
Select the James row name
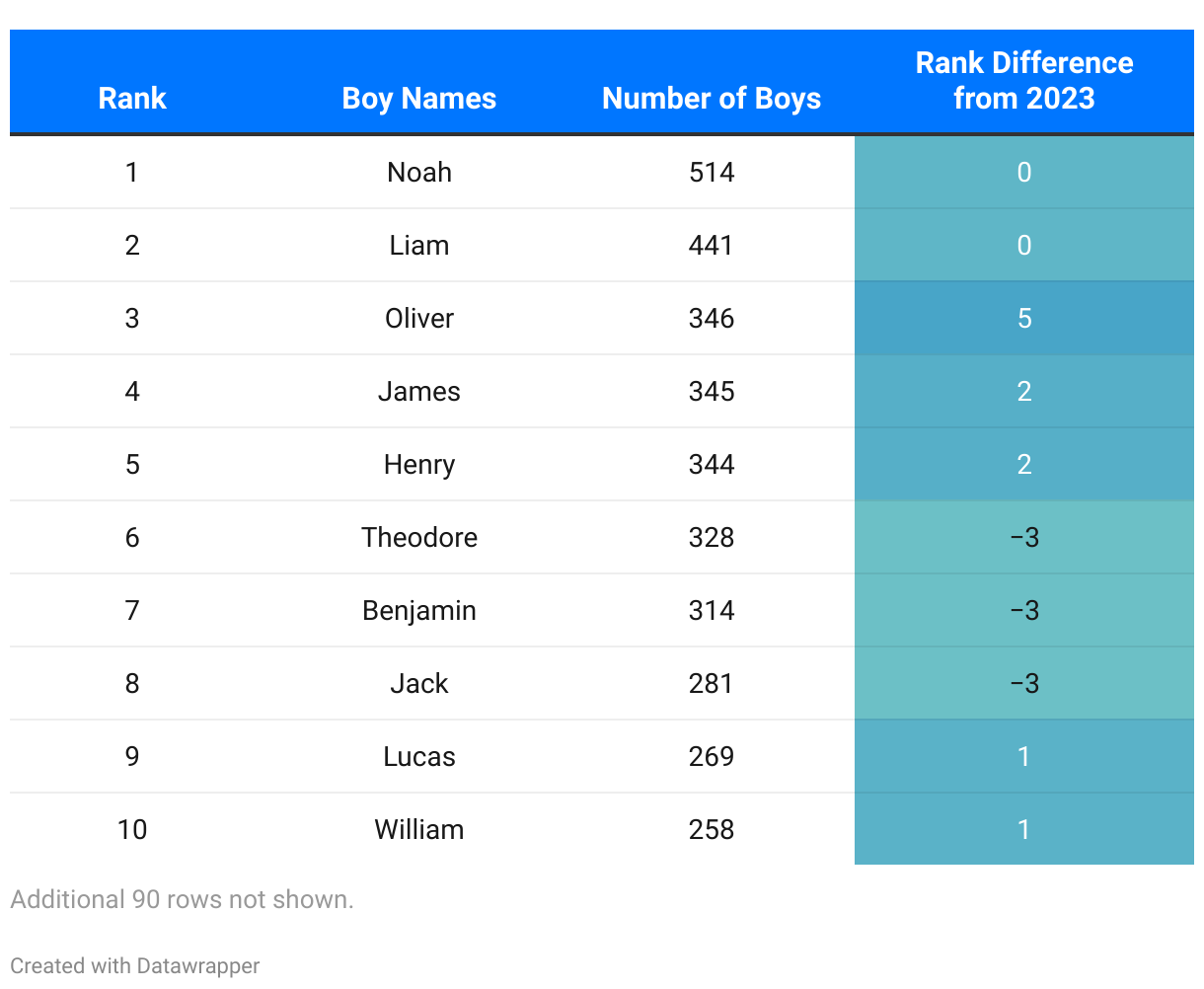click(x=419, y=392)
